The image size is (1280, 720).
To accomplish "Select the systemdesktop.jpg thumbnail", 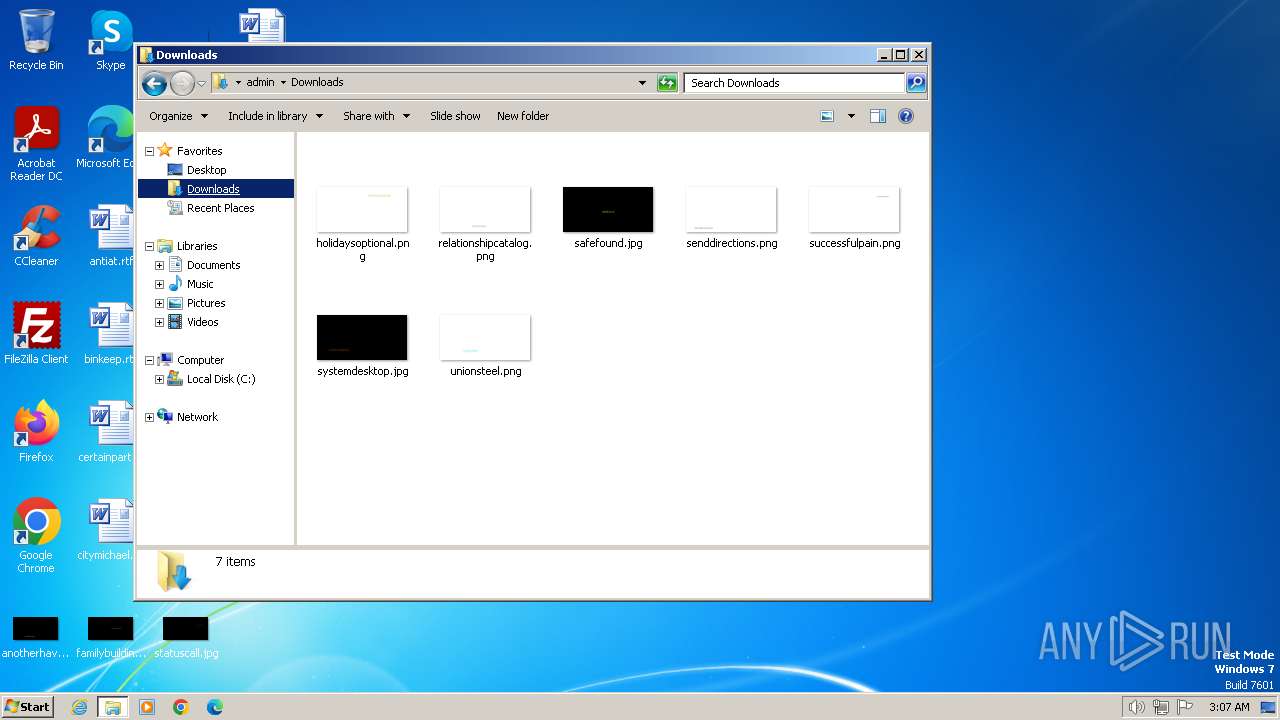I will click(362, 338).
